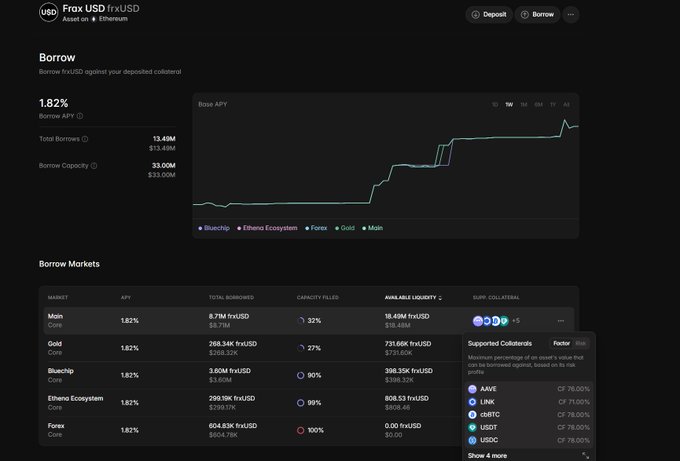Show the Borrow Capacity info tooltip

coord(94,166)
